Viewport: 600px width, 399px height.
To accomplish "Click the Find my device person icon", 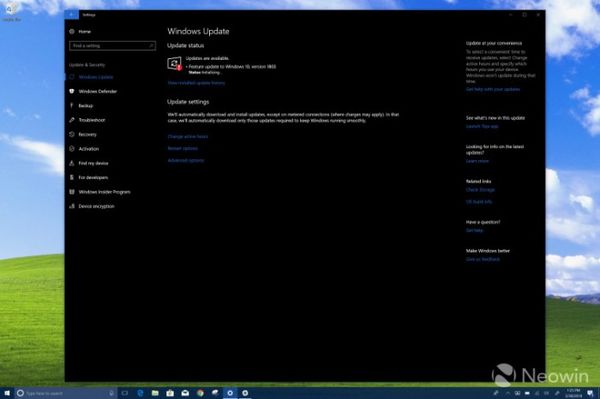I will click(72, 163).
